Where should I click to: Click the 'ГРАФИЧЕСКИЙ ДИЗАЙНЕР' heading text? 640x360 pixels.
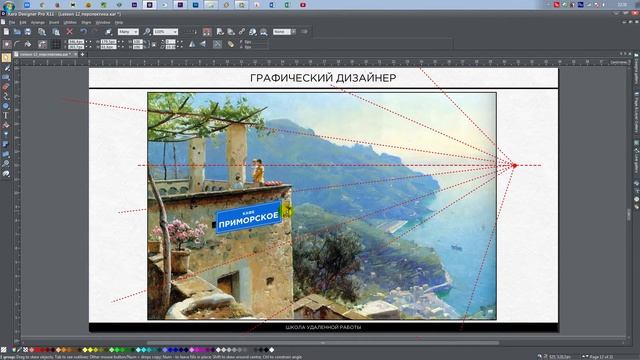(x=323, y=78)
